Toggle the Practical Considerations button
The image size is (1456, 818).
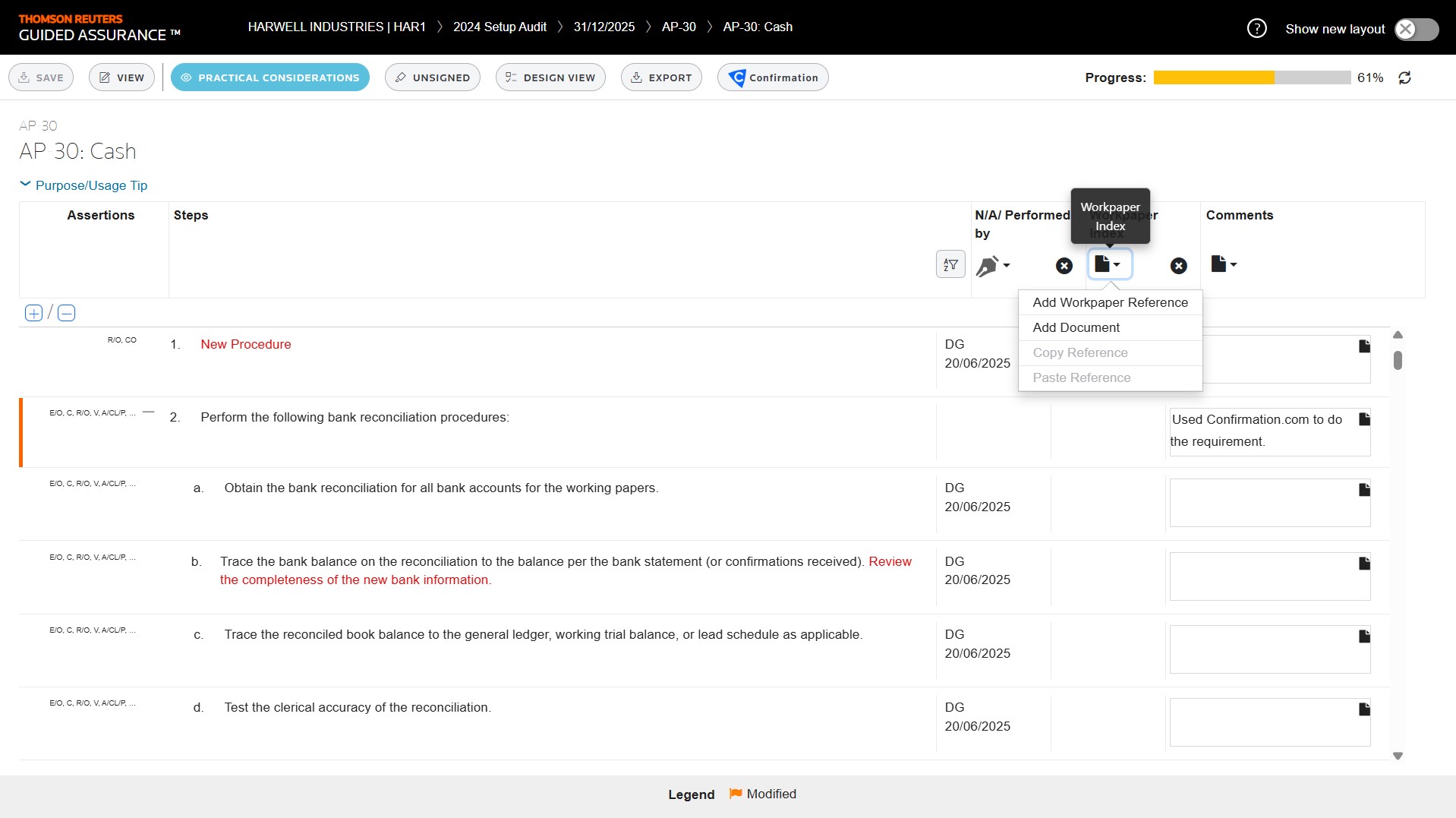pos(269,77)
